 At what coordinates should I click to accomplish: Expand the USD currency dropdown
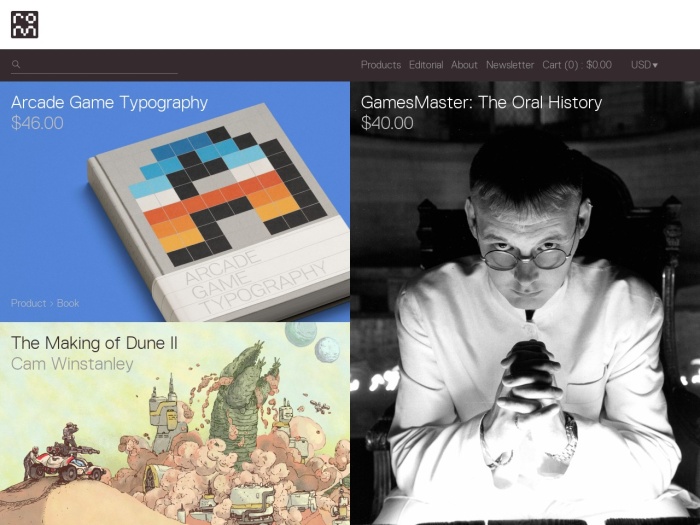click(x=644, y=65)
